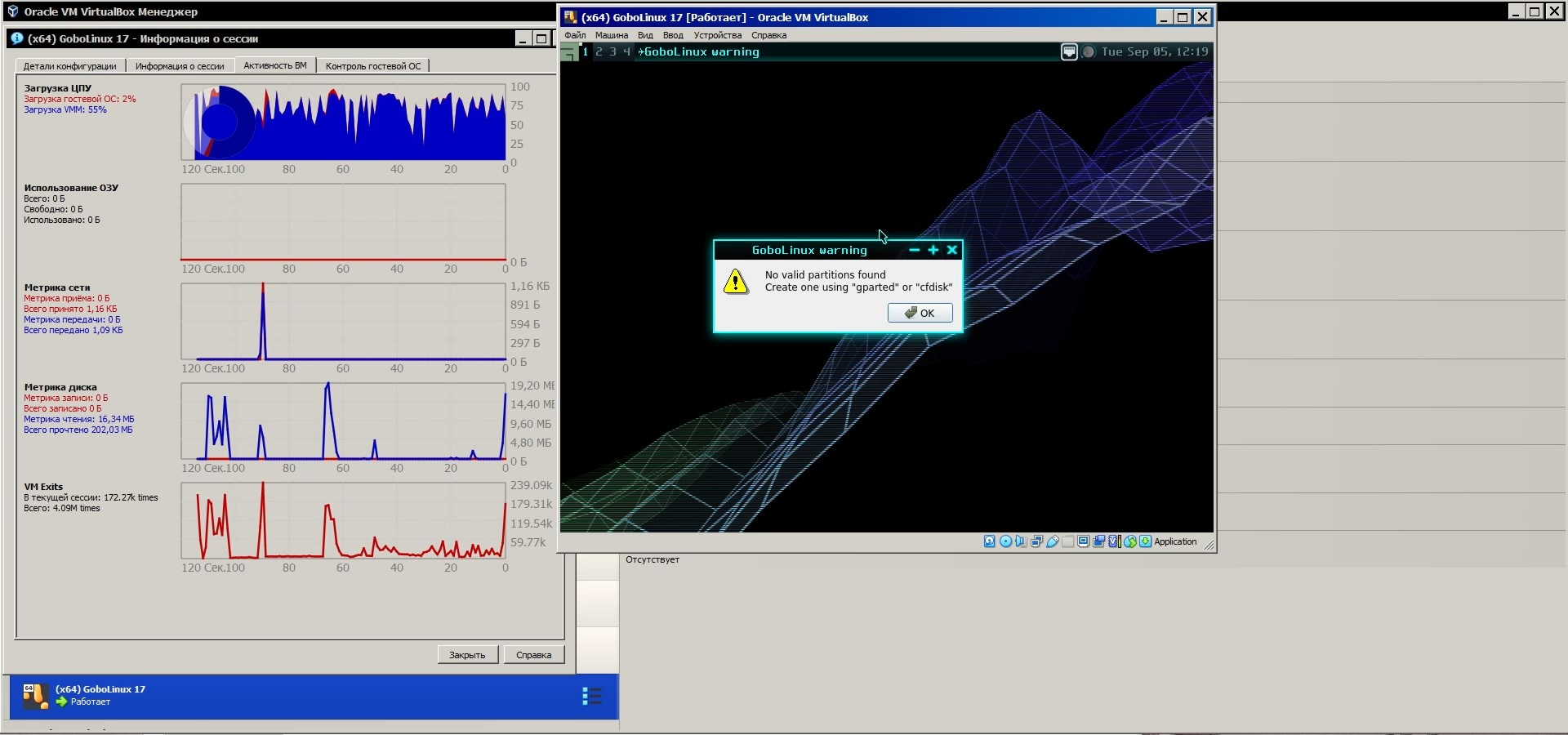Click the Закрыть button

point(467,655)
